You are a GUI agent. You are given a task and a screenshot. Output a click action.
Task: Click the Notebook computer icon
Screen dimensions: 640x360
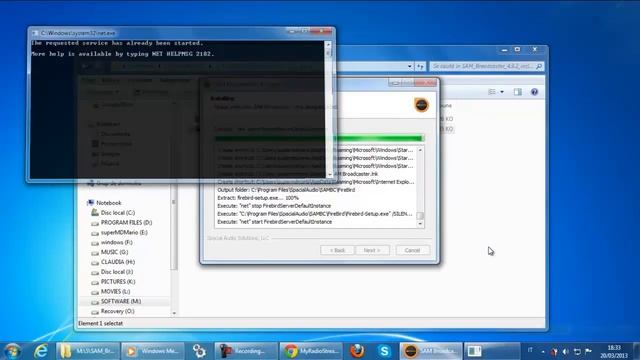(x=90, y=203)
